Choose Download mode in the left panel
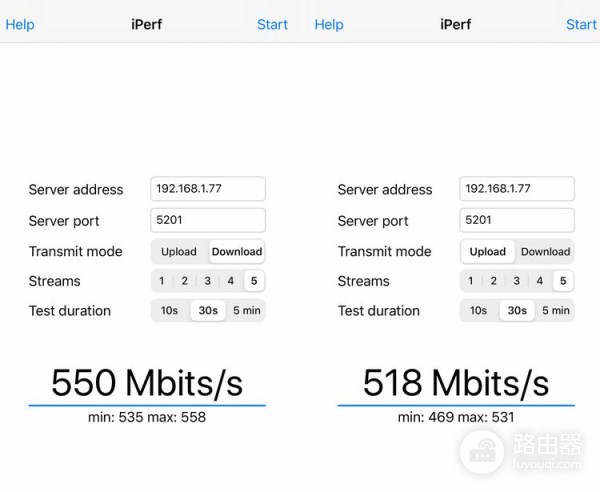 click(x=237, y=252)
